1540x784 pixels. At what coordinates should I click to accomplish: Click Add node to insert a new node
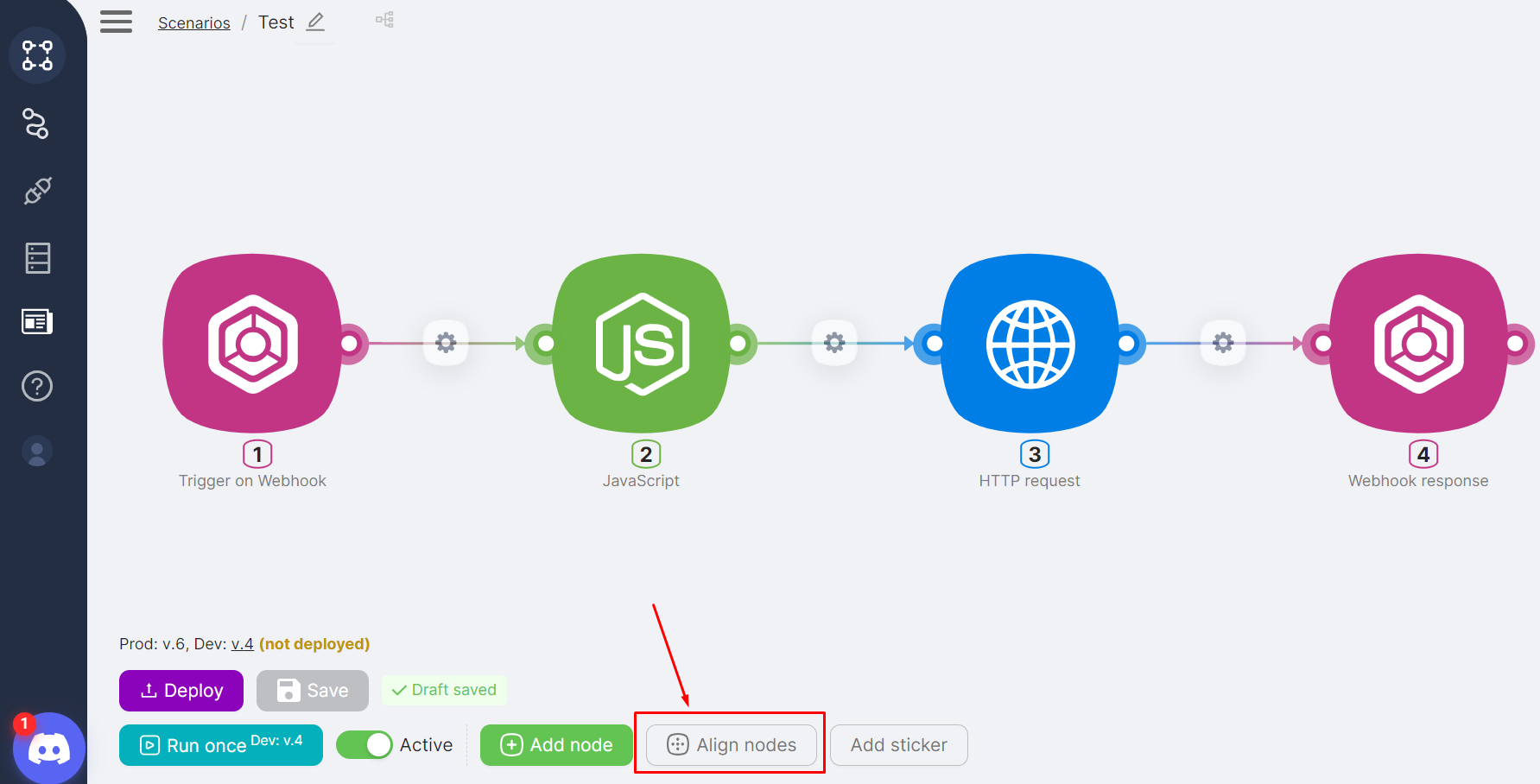pyautogui.click(x=555, y=744)
